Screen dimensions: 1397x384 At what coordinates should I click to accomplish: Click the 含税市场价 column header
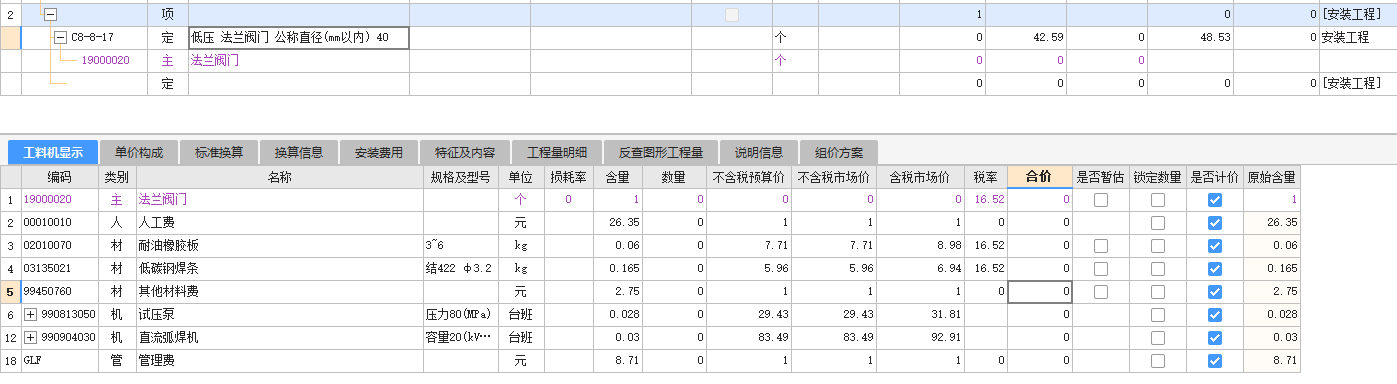click(920, 177)
